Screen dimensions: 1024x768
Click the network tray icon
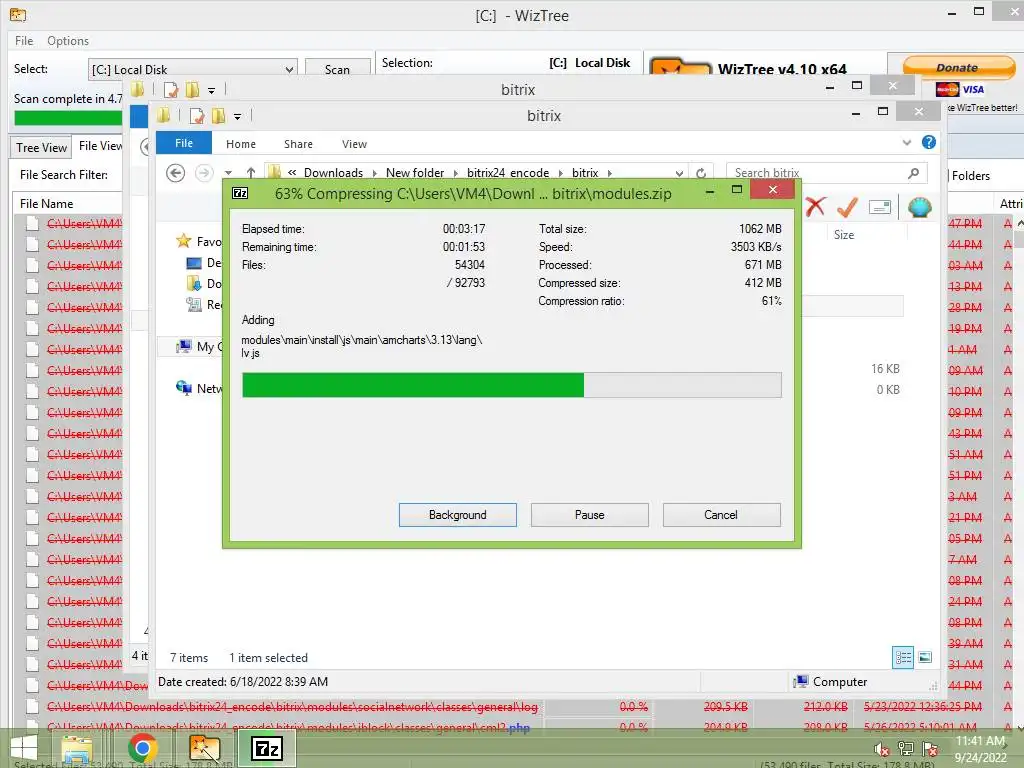coord(906,749)
